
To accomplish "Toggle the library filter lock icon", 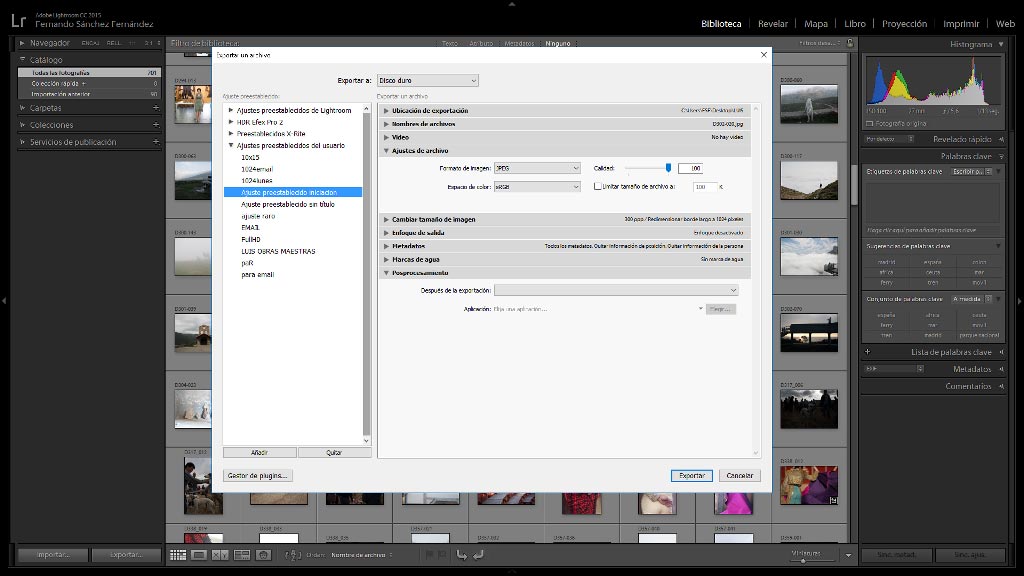I will [850, 43].
